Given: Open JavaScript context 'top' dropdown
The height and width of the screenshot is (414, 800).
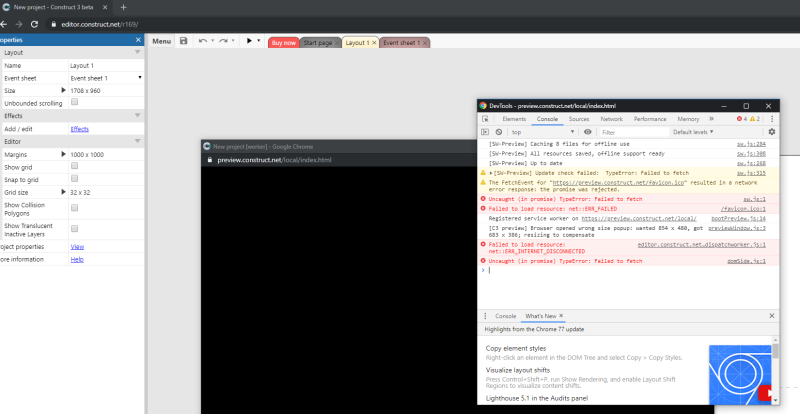Looking at the screenshot, I should click(x=543, y=132).
